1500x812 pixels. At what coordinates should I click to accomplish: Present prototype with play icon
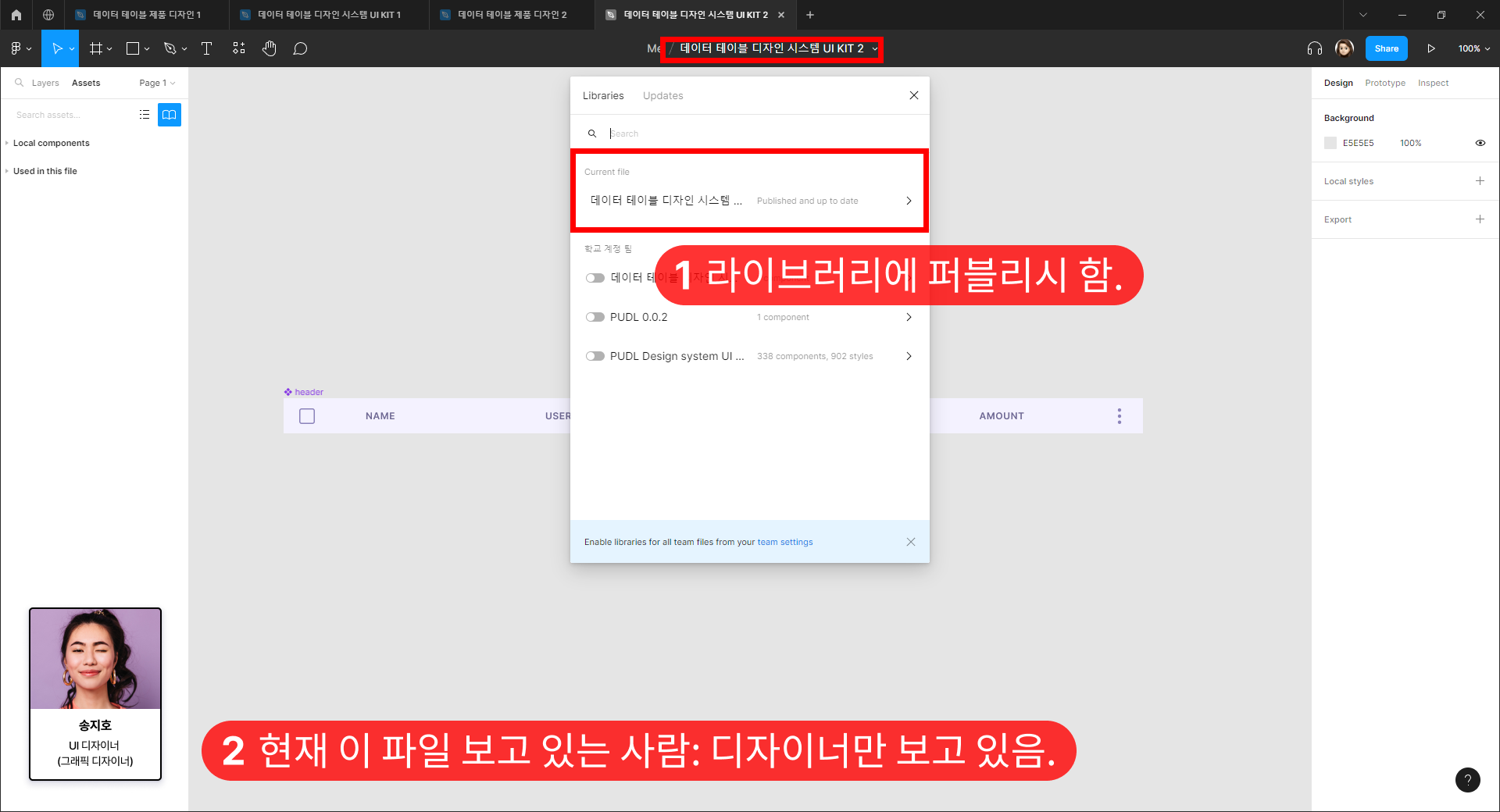tap(1431, 48)
